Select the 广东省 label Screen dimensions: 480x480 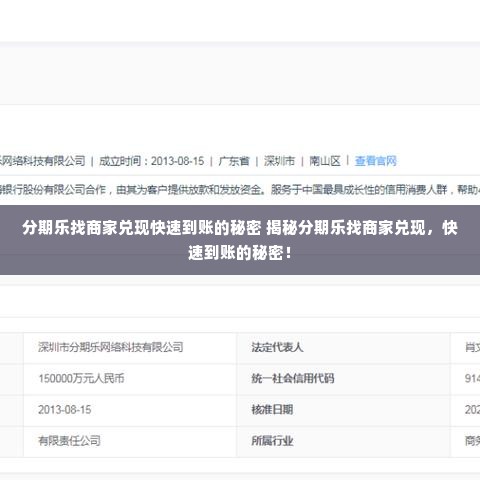click(x=234, y=161)
